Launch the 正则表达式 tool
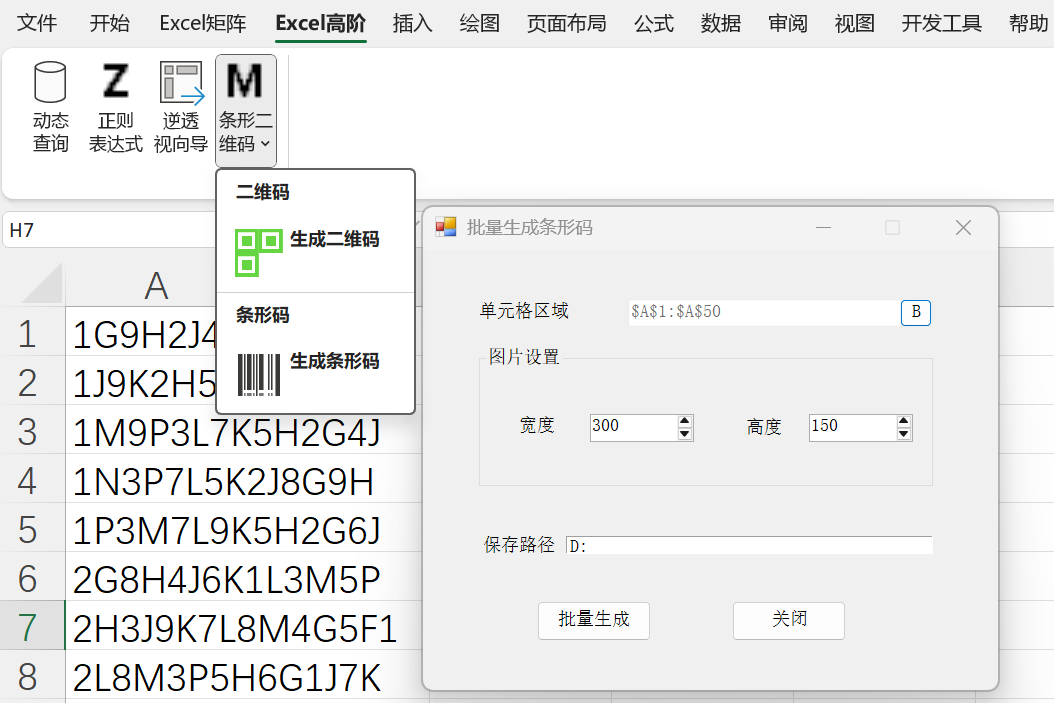This screenshot has height=703, width=1054. [x=116, y=108]
